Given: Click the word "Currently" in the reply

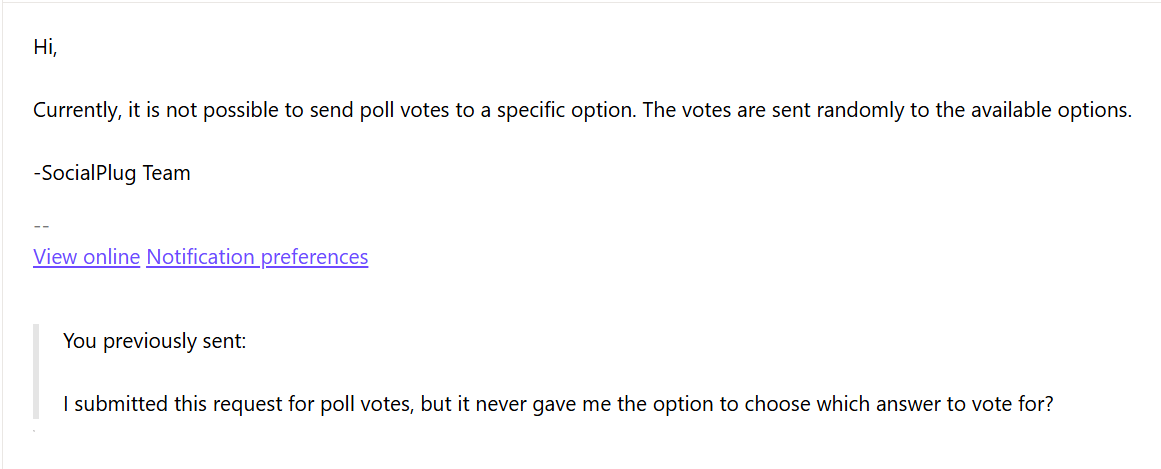Looking at the screenshot, I should click(x=76, y=110).
